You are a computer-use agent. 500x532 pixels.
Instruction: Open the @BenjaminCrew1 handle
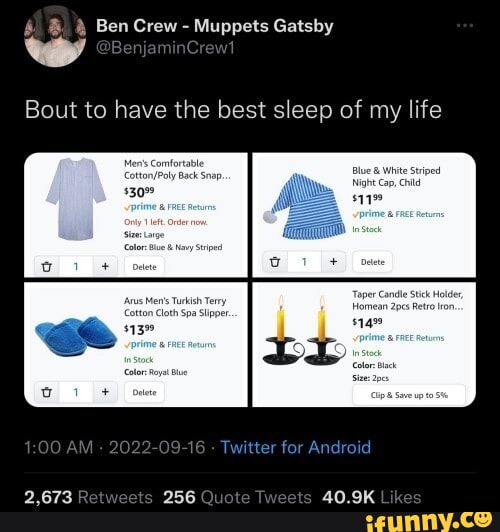[165, 48]
